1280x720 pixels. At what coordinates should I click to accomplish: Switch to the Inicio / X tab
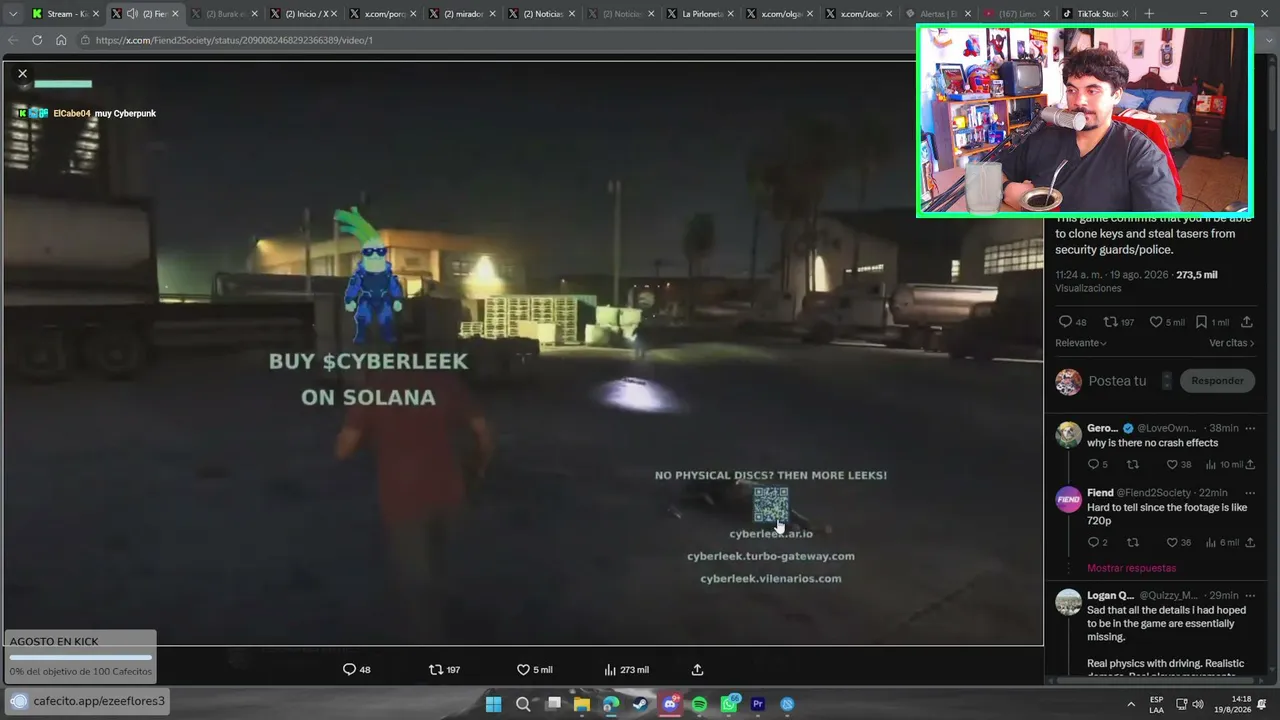pos(306,14)
